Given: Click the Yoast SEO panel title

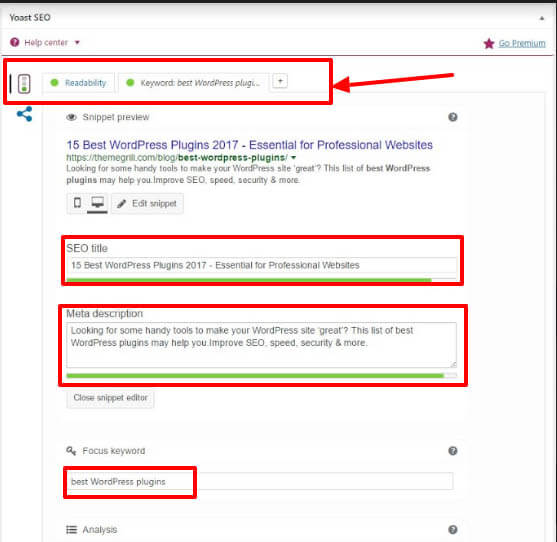Looking at the screenshot, I should click(30, 17).
